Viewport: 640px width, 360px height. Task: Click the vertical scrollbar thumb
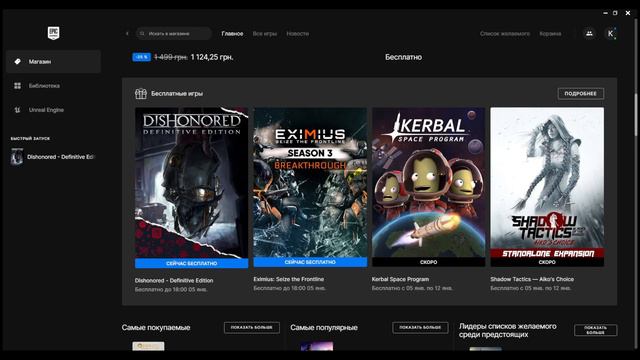pyautogui.click(x=636, y=115)
